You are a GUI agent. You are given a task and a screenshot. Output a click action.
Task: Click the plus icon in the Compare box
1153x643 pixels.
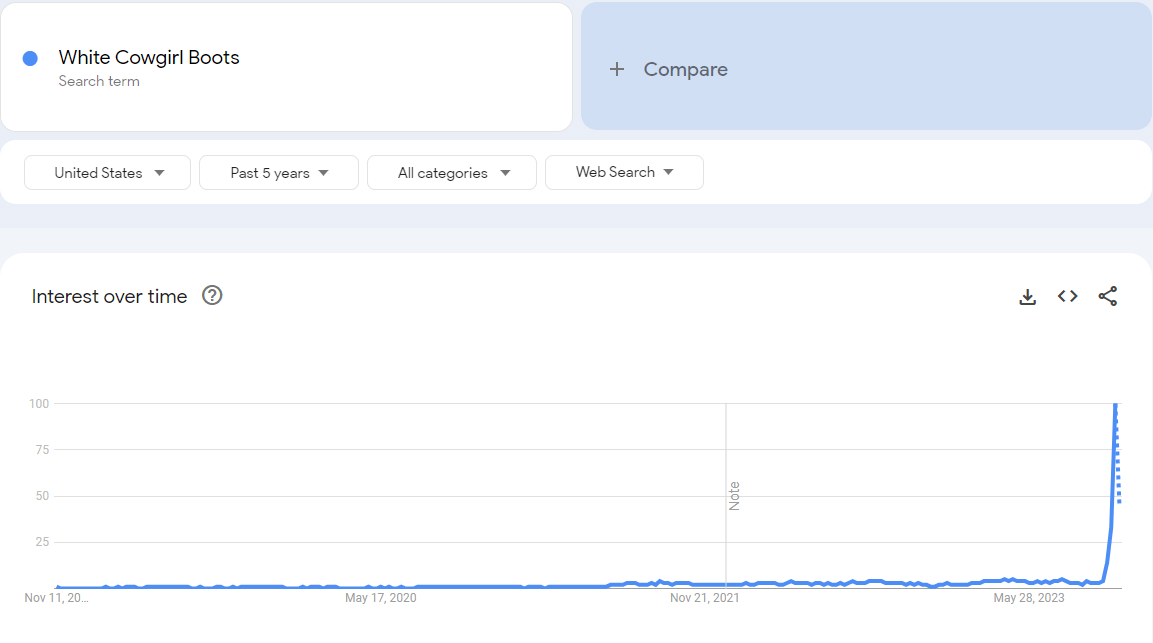click(617, 69)
